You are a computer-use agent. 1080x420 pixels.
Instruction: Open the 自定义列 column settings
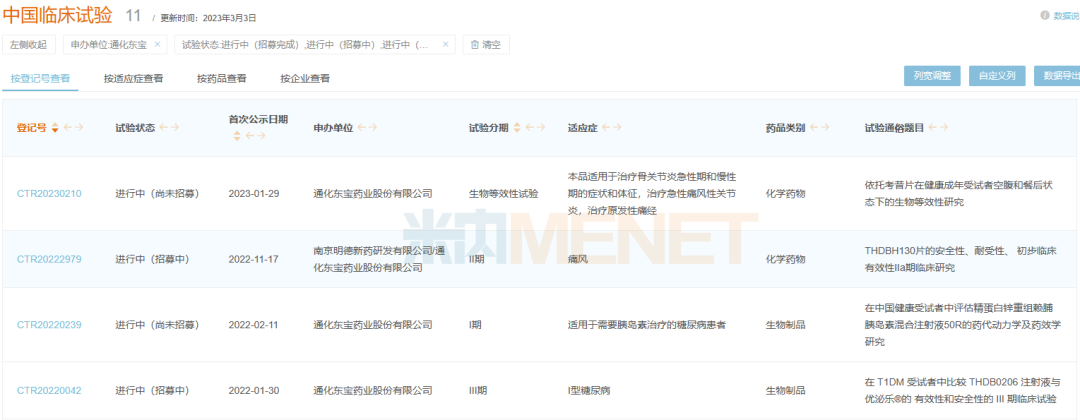(x=996, y=75)
